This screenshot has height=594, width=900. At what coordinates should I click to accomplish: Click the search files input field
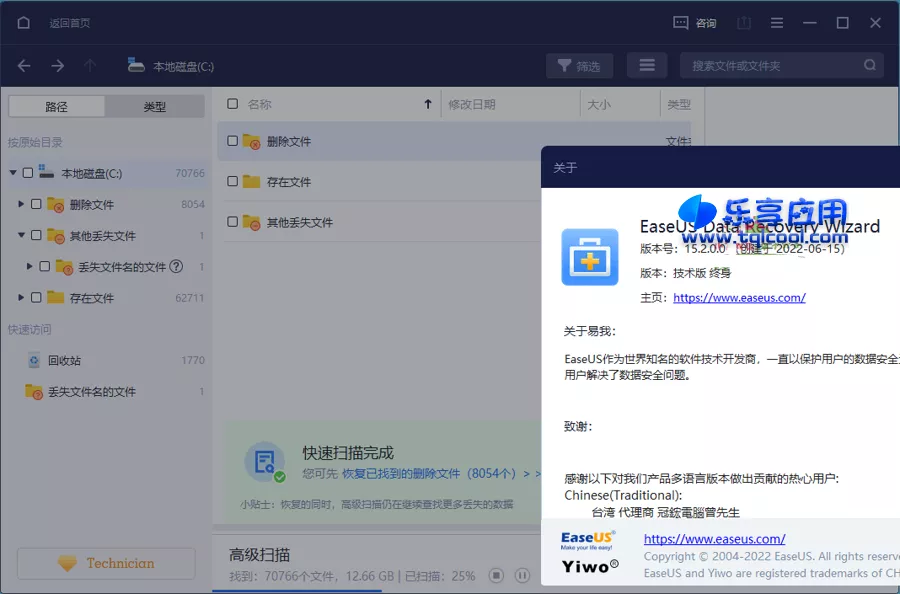(772, 66)
